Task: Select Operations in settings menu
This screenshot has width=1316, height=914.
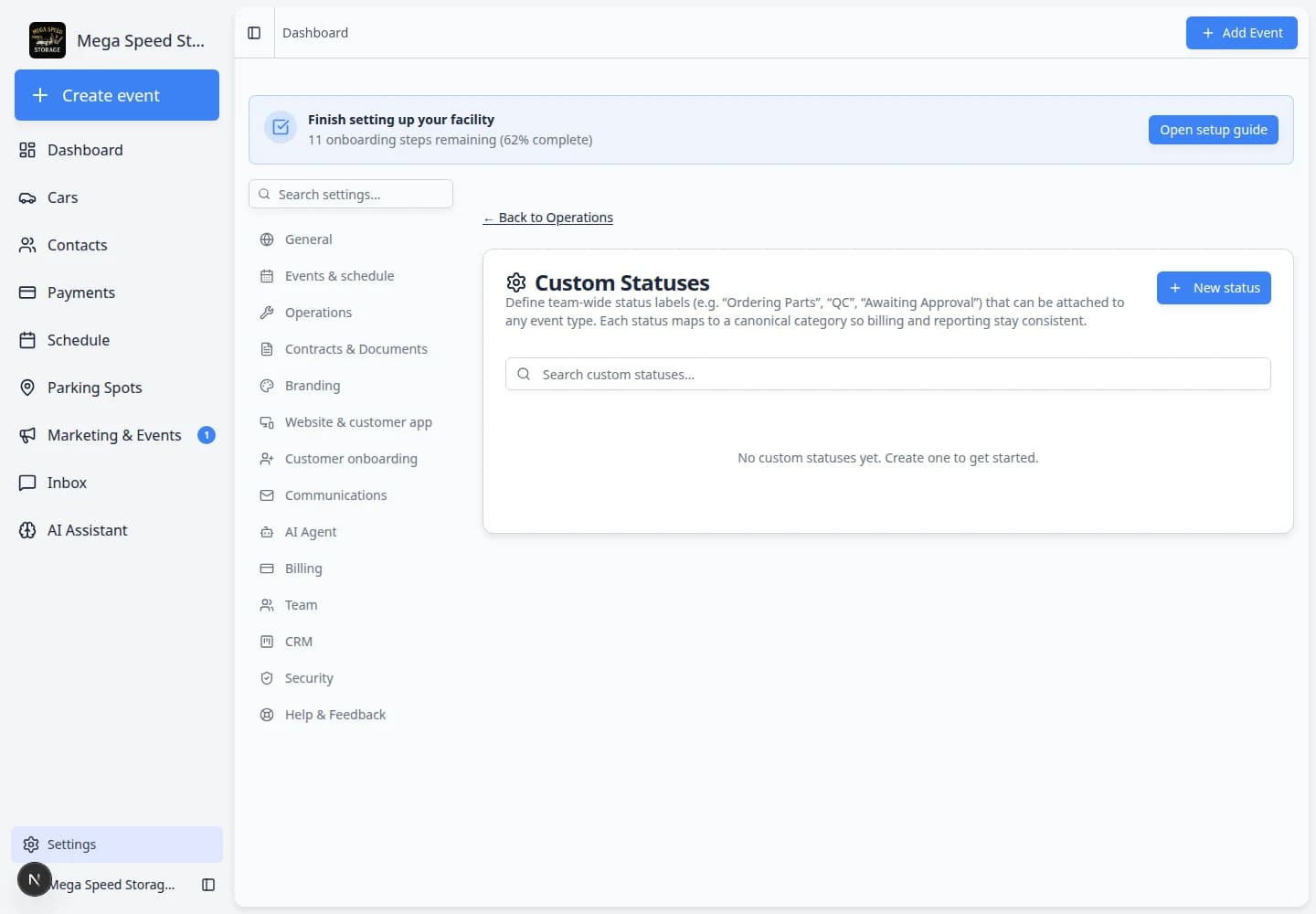Action: coord(351,313)
